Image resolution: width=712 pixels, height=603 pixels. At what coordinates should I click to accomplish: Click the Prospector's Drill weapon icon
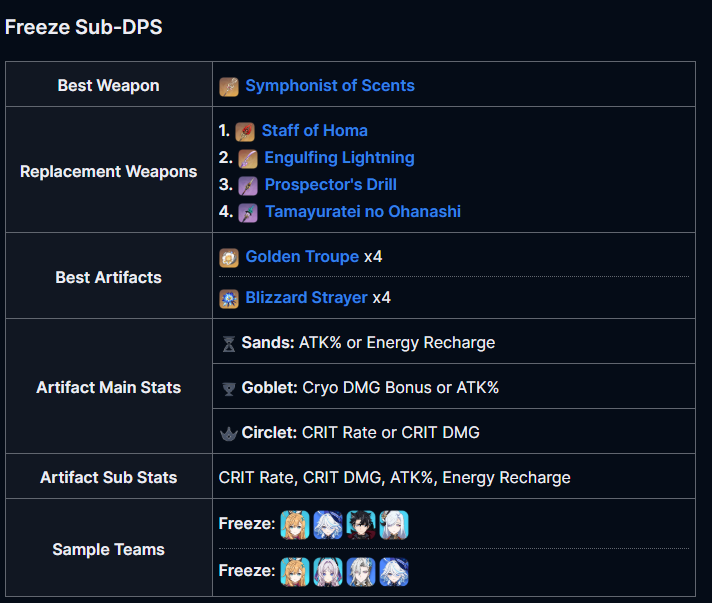pyautogui.click(x=247, y=186)
